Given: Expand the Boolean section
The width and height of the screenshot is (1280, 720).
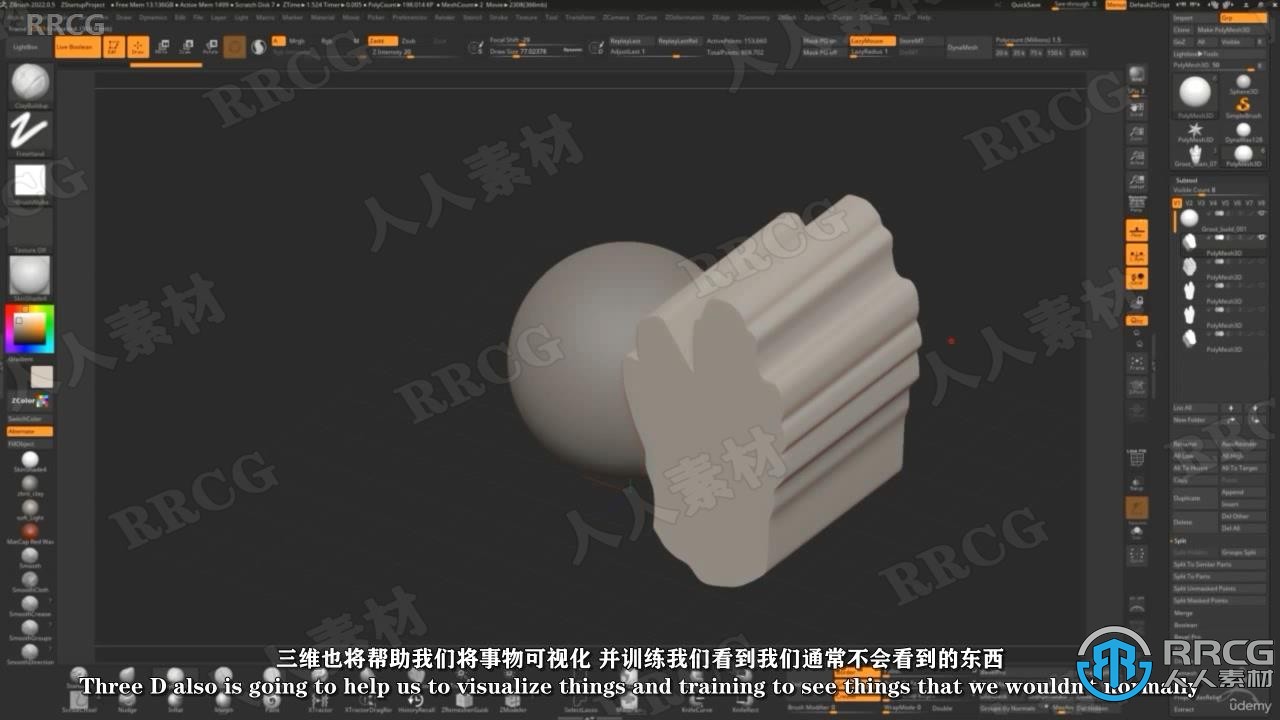Looking at the screenshot, I should point(1187,625).
